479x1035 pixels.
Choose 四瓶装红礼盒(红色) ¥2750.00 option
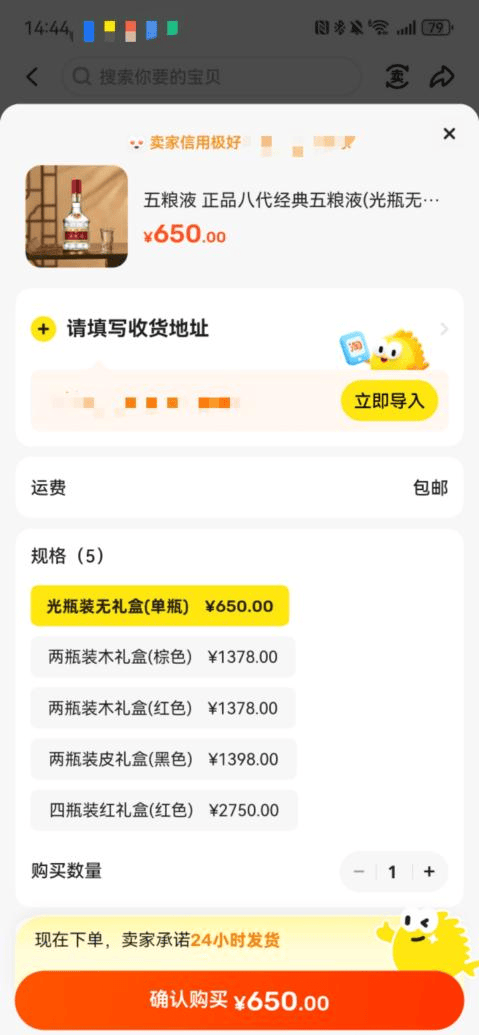pos(164,810)
